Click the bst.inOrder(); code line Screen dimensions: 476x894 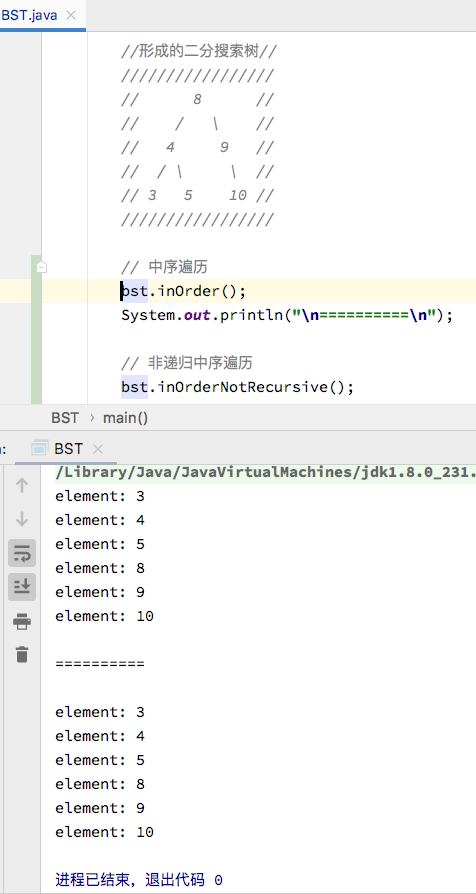(x=184, y=291)
